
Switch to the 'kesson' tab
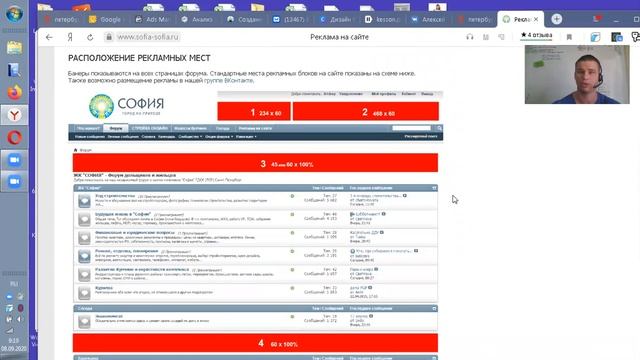(x=382, y=19)
